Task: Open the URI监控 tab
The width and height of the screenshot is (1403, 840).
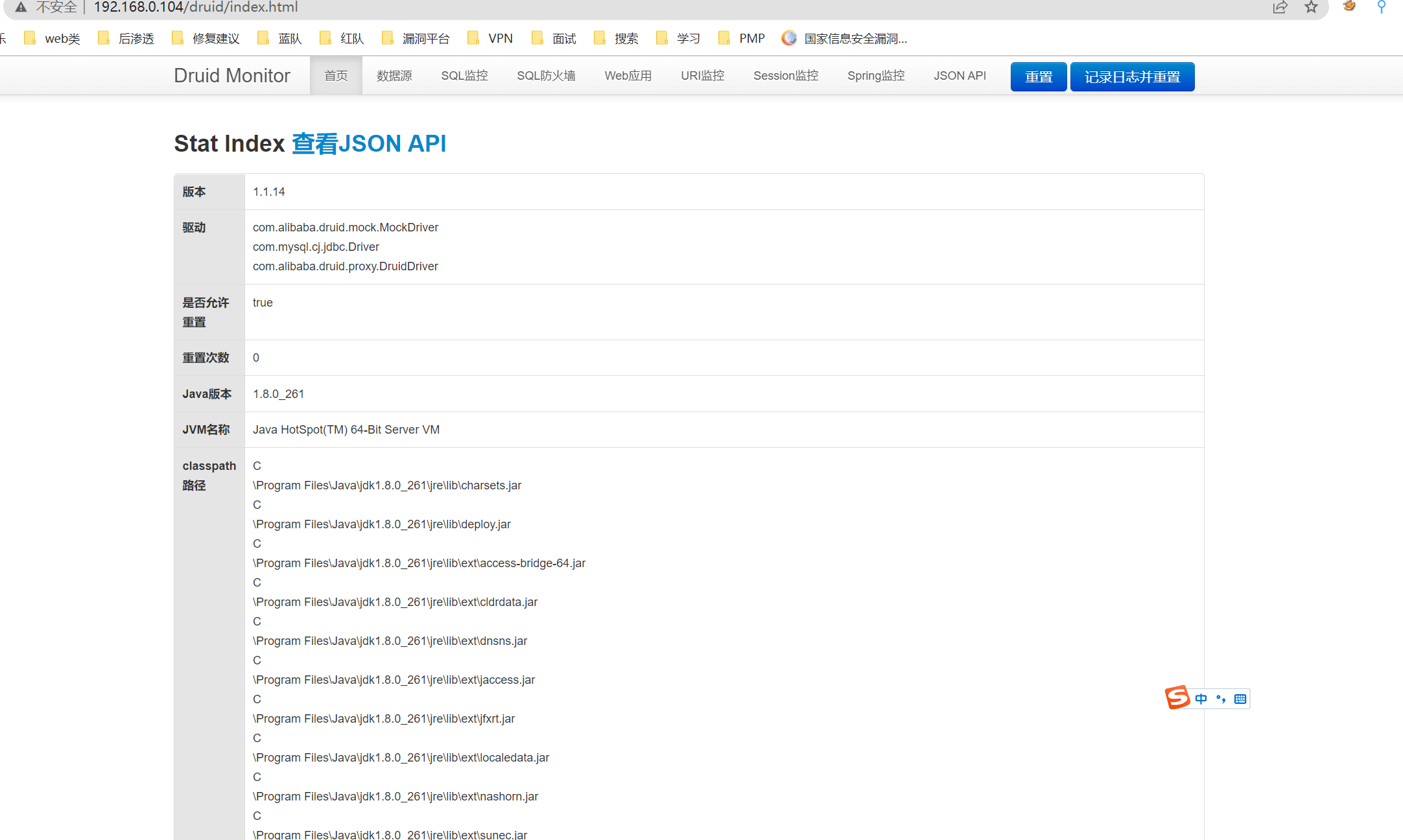Action: pos(703,76)
